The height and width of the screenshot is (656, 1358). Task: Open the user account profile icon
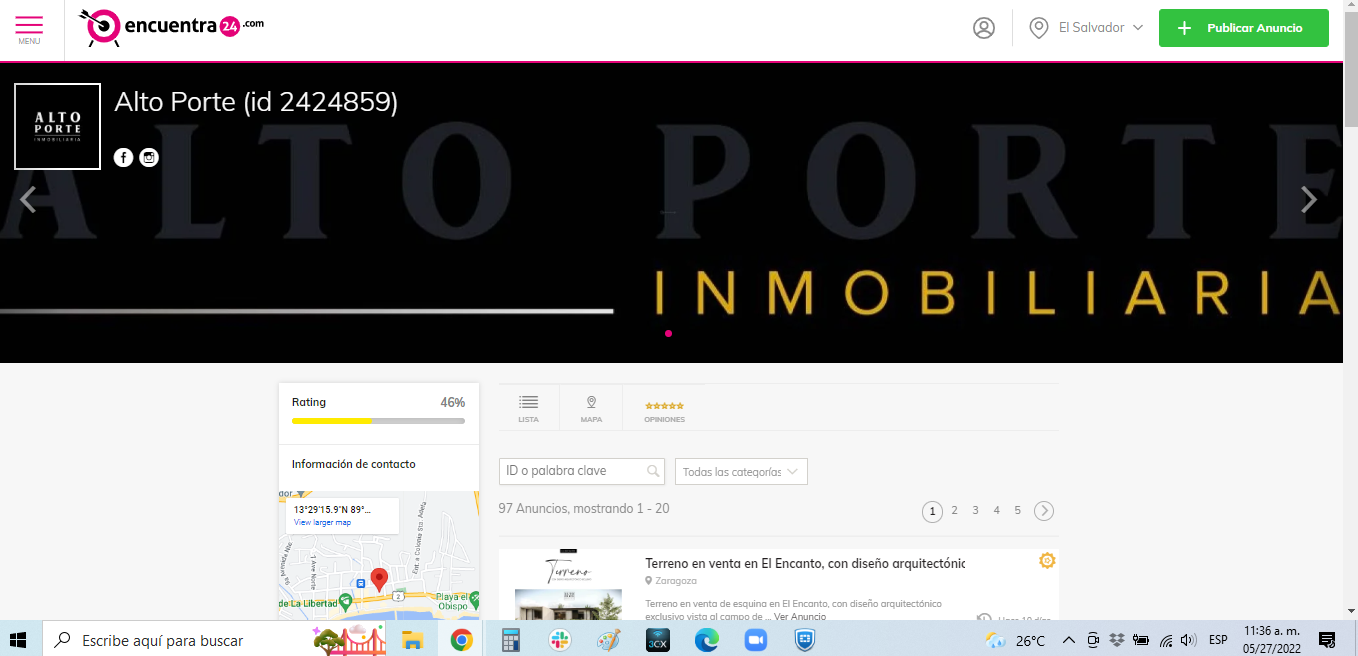984,28
